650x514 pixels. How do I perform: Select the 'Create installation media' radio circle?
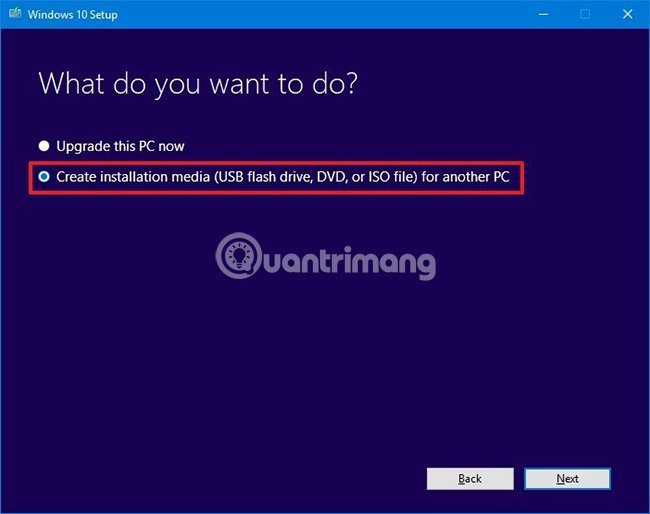coord(44,177)
